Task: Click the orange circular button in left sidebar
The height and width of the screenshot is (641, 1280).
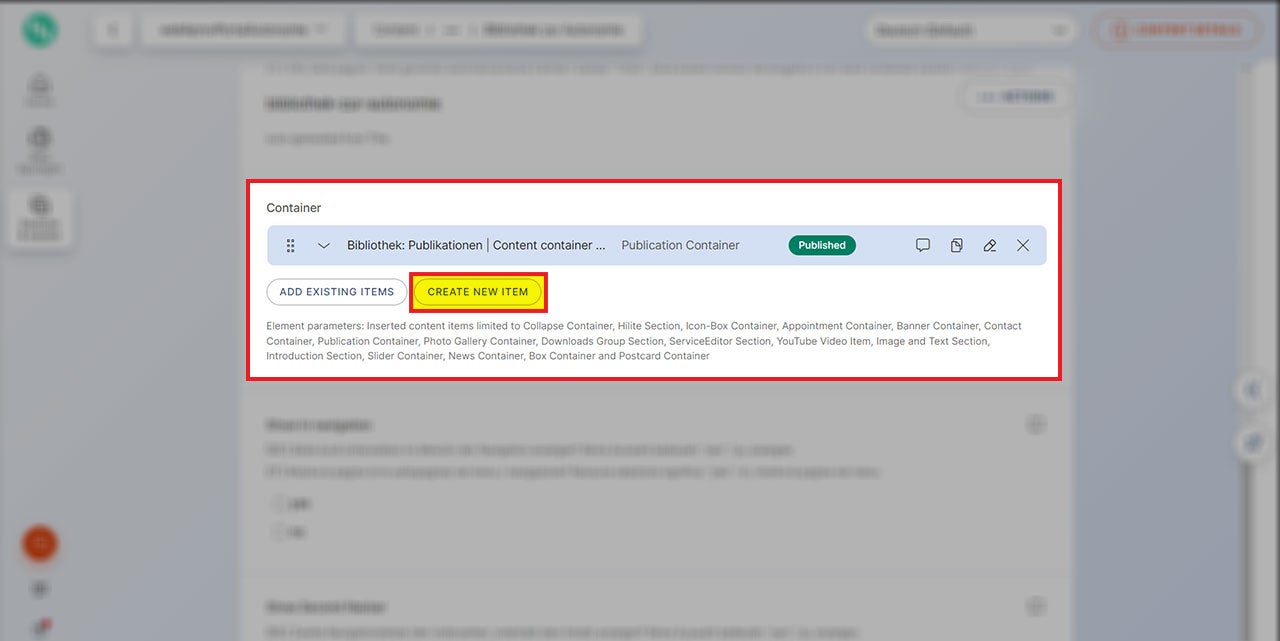Action: click(x=40, y=544)
